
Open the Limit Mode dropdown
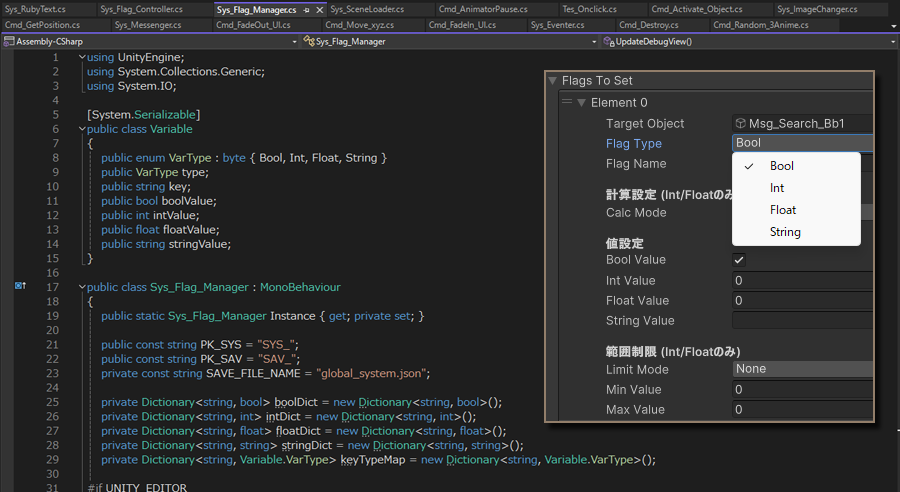tap(803, 369)
